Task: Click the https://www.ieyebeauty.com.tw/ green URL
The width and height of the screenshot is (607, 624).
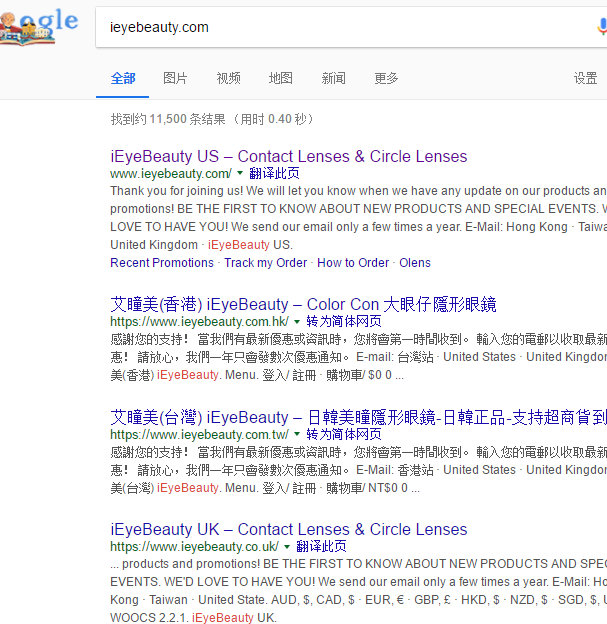Action: 199,435
